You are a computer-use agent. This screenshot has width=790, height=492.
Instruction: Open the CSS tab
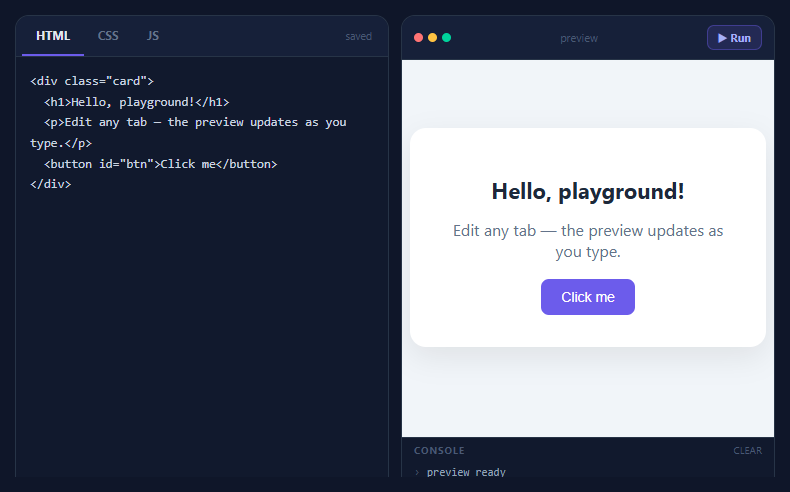[x=108, y=36]
